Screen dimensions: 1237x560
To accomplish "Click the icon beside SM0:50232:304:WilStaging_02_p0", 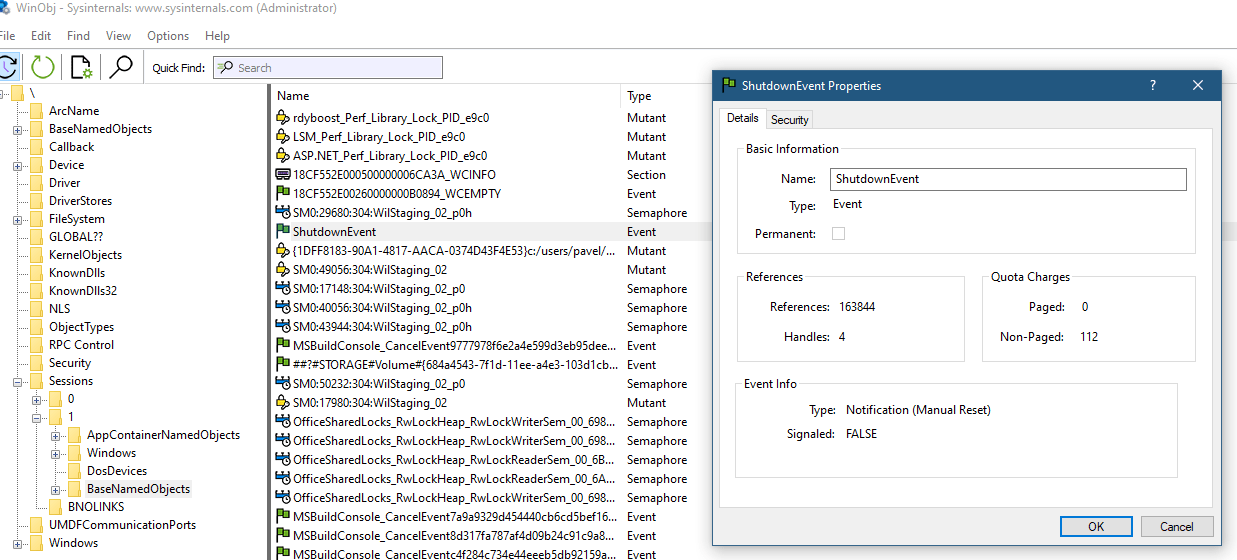I will tap(283, 384).
